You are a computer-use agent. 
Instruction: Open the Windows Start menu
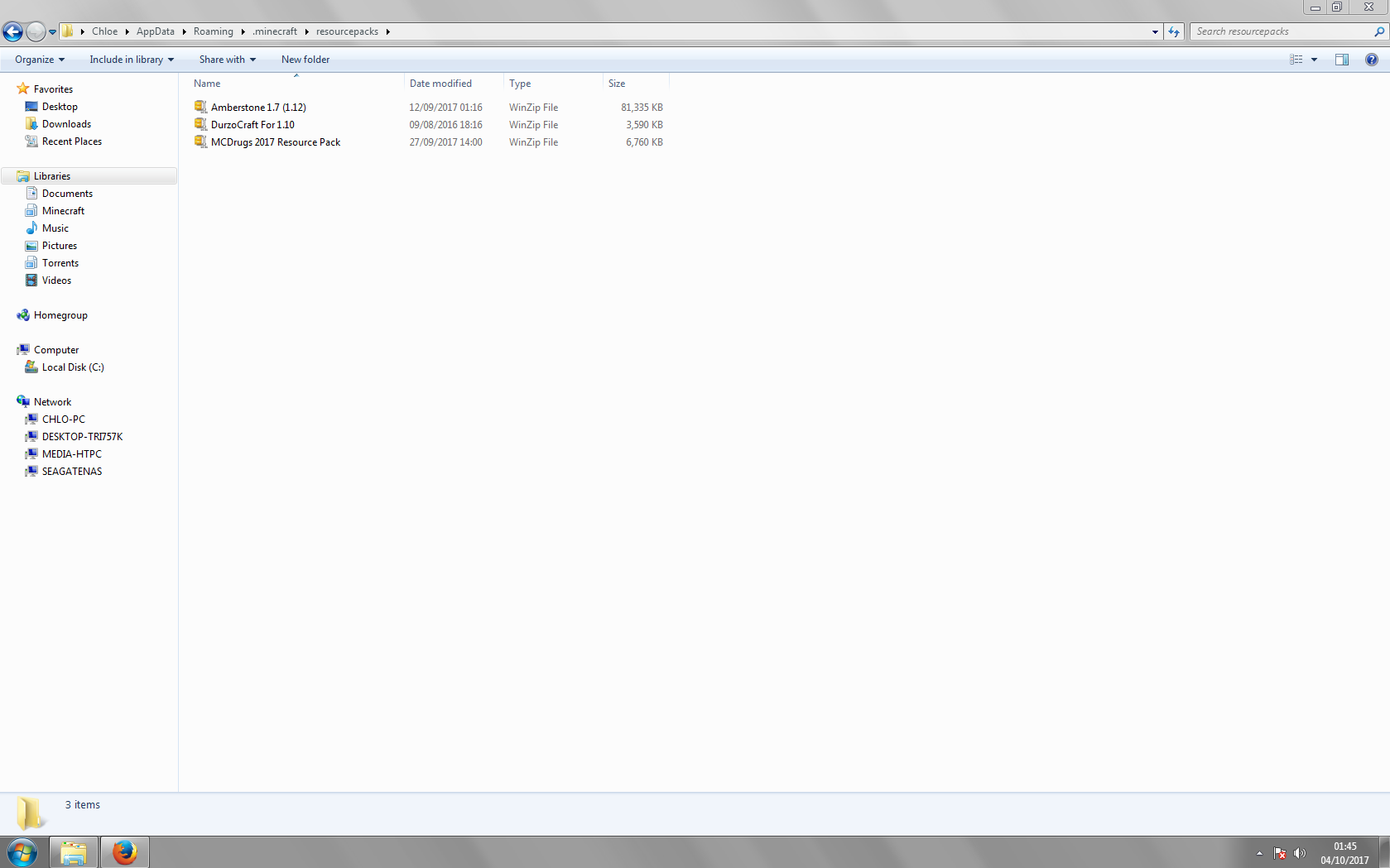click(22, 852)
